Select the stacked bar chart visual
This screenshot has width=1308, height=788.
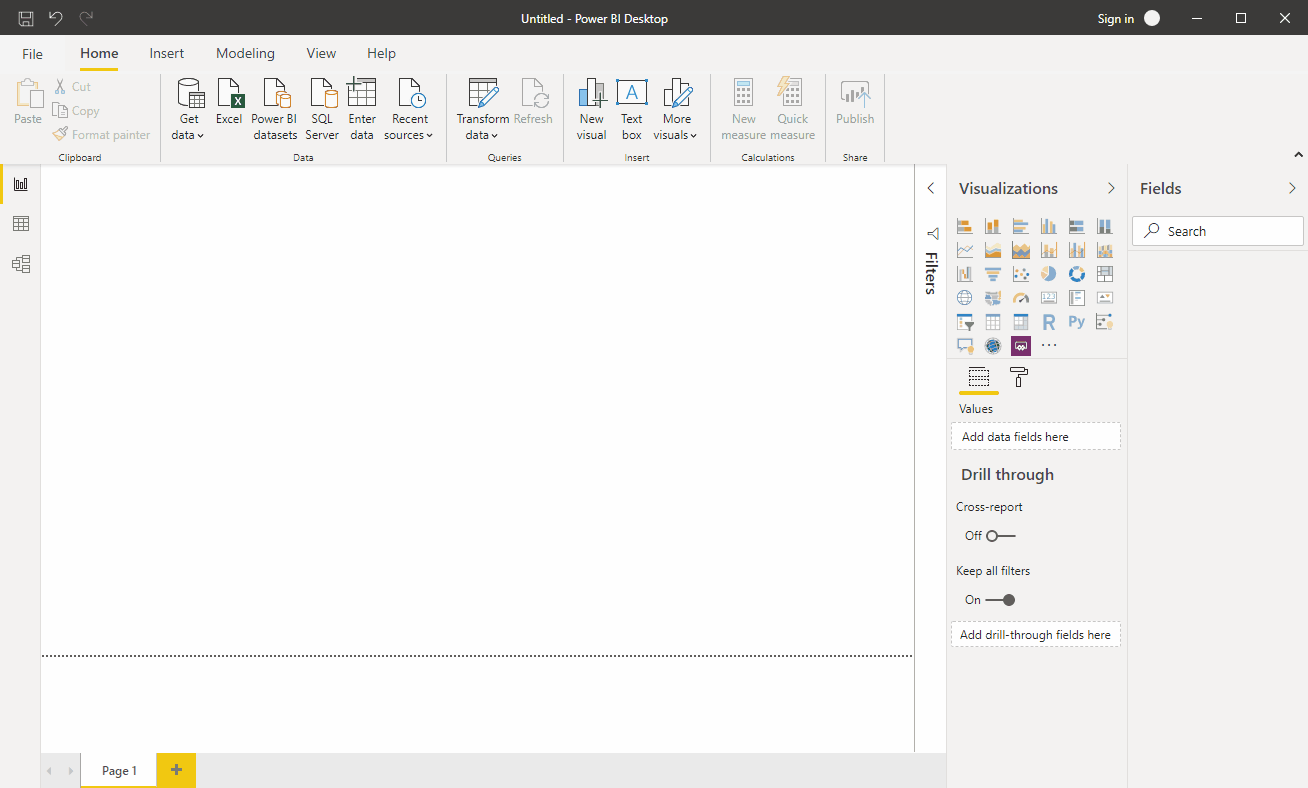click(965, 226)
